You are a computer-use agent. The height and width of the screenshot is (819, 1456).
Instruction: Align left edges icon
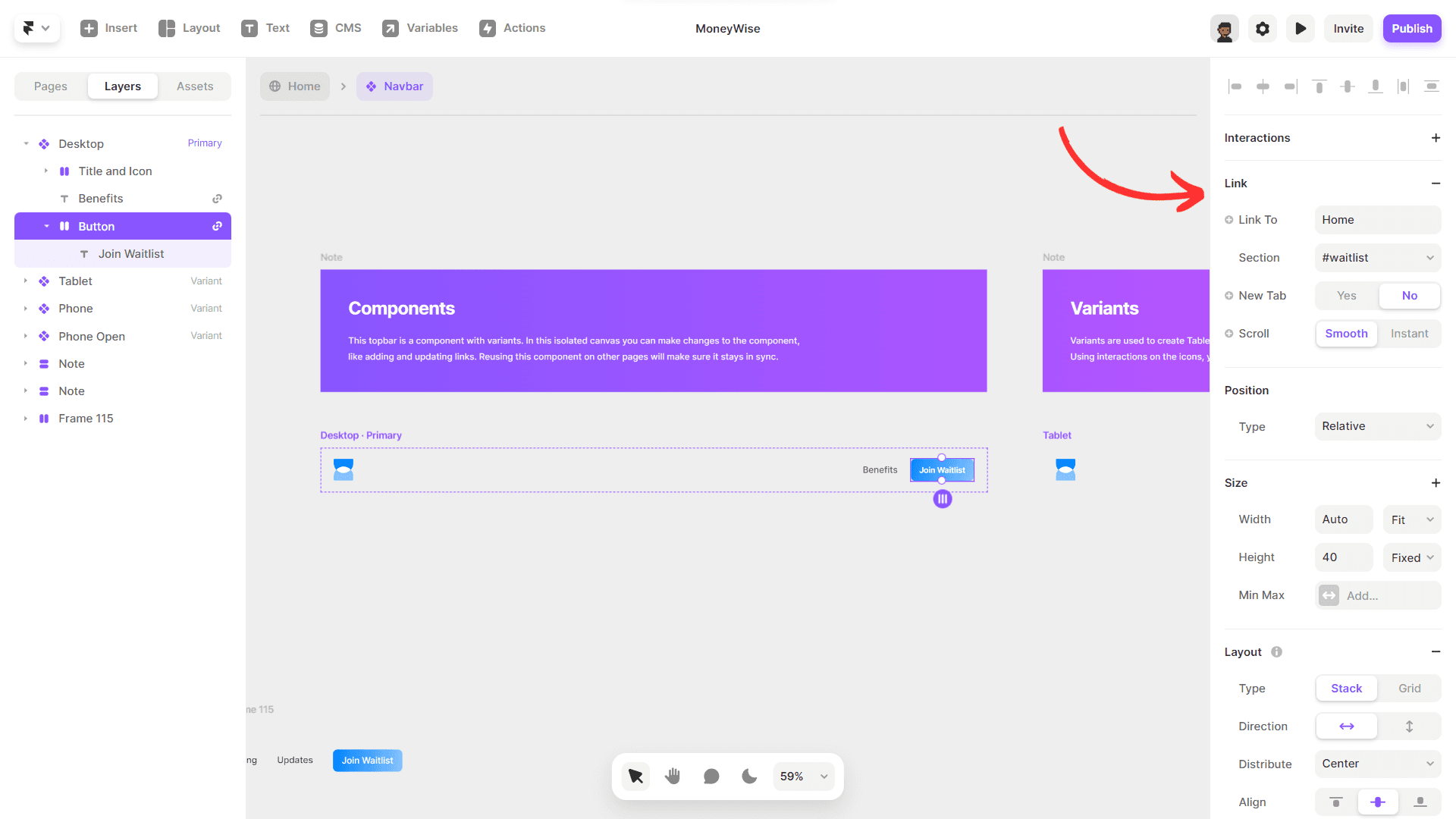point(1235,86)
